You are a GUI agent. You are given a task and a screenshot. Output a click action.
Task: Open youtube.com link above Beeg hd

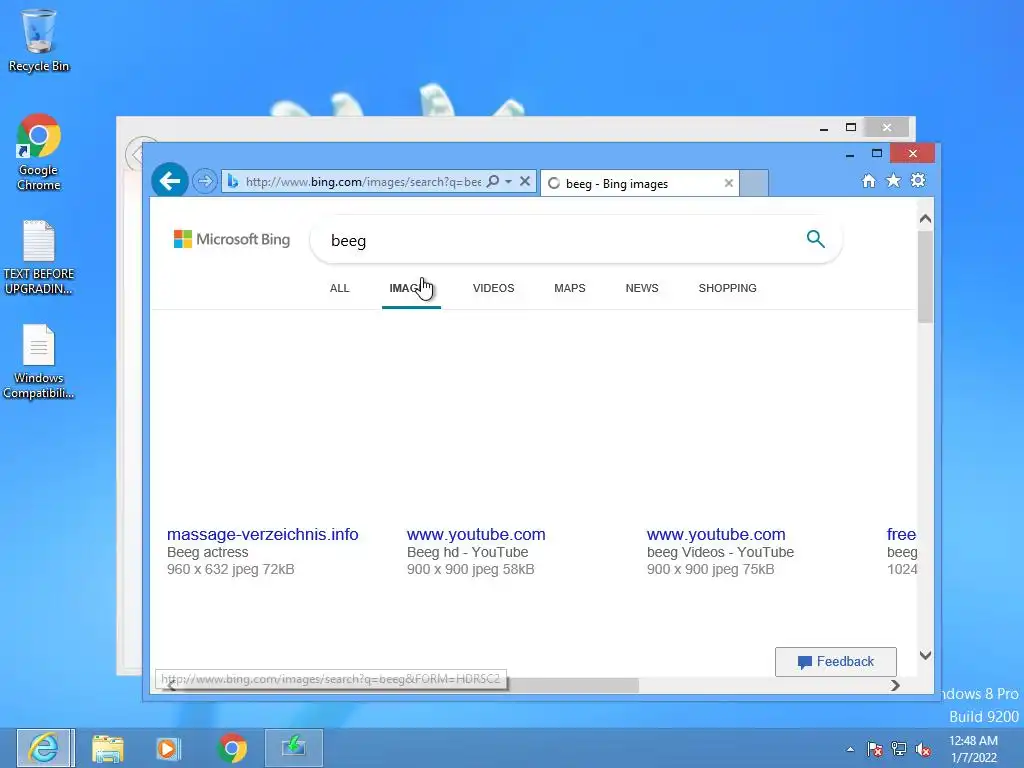[476, 534]
